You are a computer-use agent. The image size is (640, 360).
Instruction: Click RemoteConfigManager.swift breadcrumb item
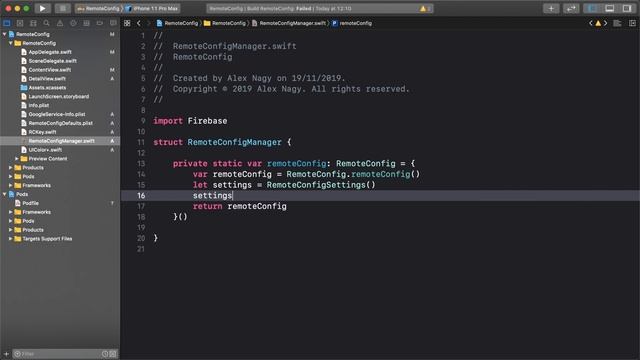coord(289,23)
